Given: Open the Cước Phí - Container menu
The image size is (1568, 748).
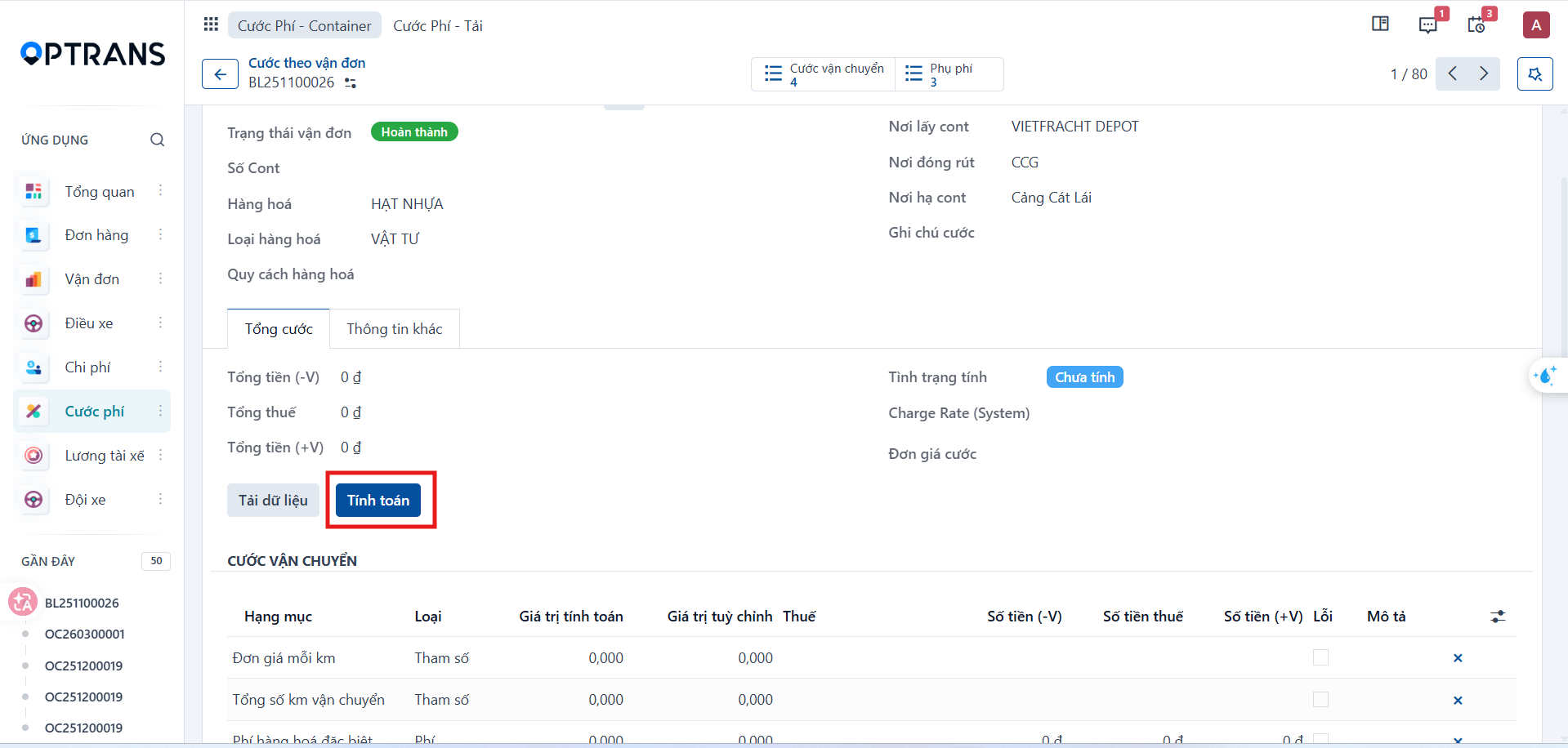Looking at the screenshot, I should 304,25.
